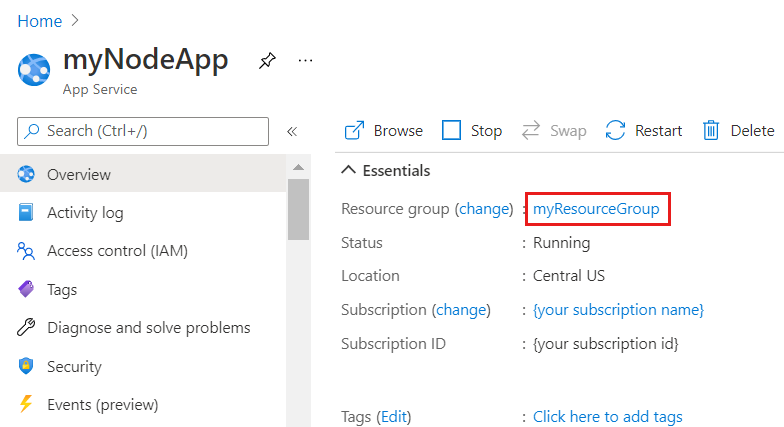
Task: Click the magnifier icon in search box
Action: 32,131
